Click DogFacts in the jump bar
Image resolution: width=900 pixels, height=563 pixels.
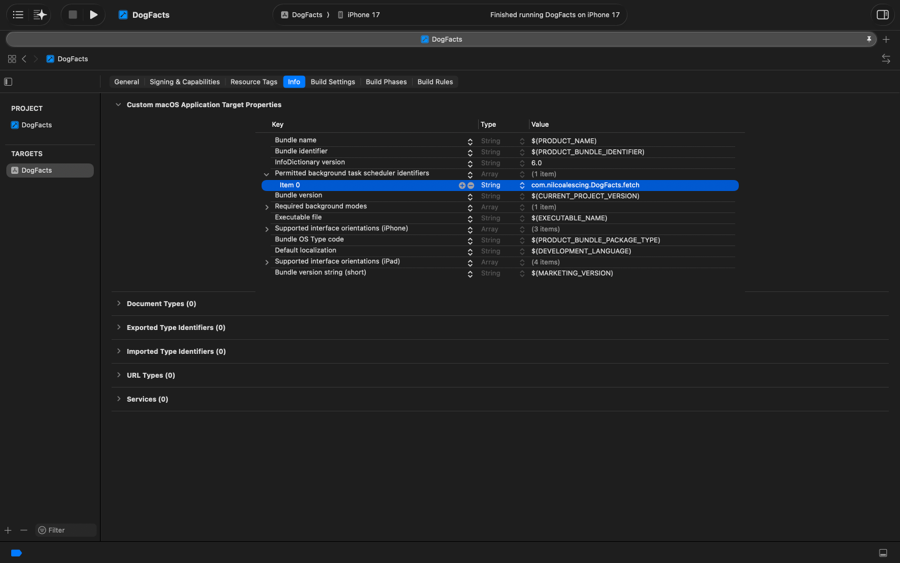click(67, 59)
